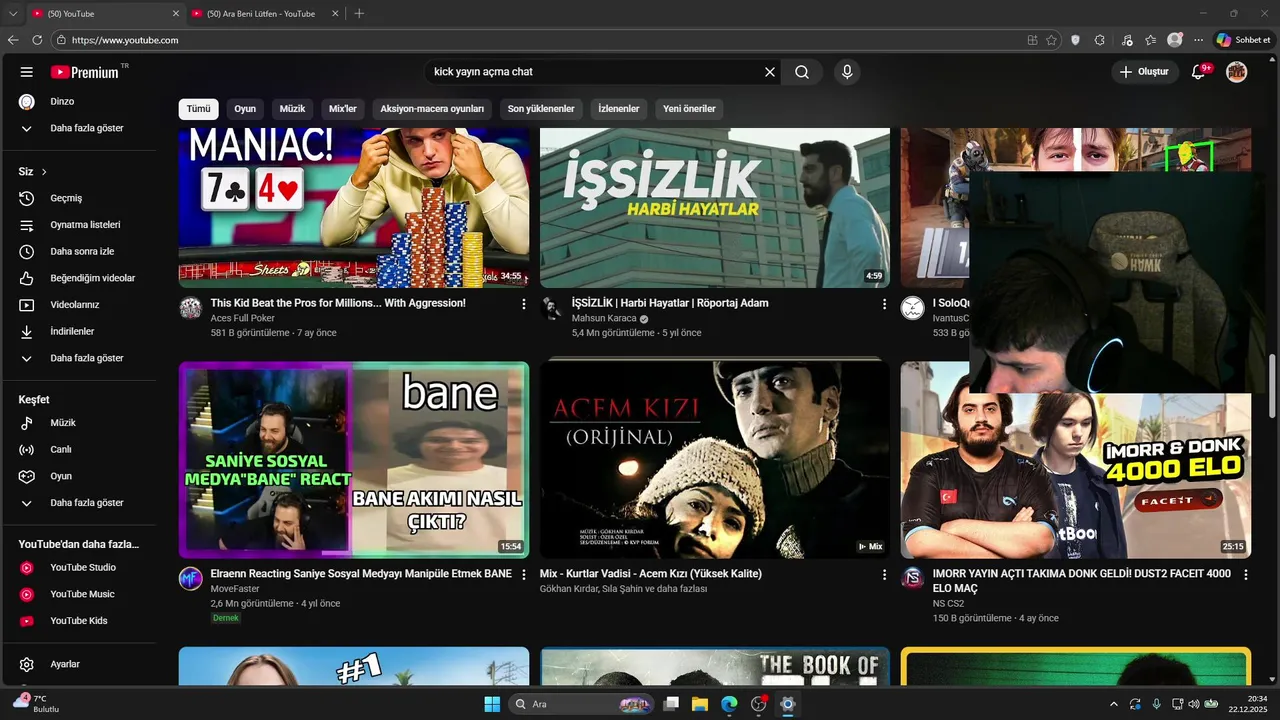Open Windows Start menu
This screenshot has width=1280, height=720.
(492, 704)
